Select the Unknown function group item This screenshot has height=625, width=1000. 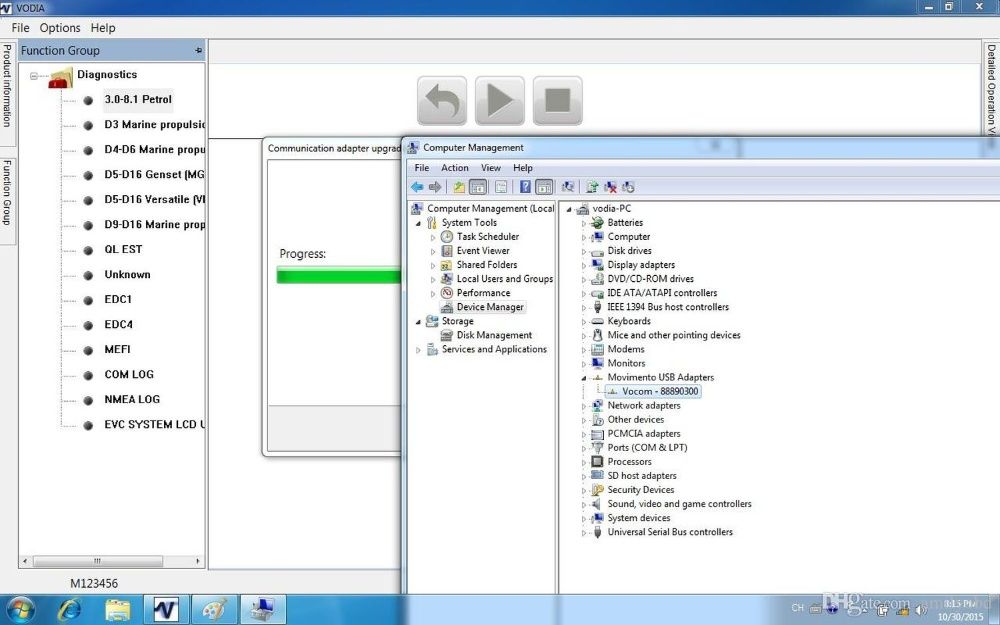click(x=128, y=274)
